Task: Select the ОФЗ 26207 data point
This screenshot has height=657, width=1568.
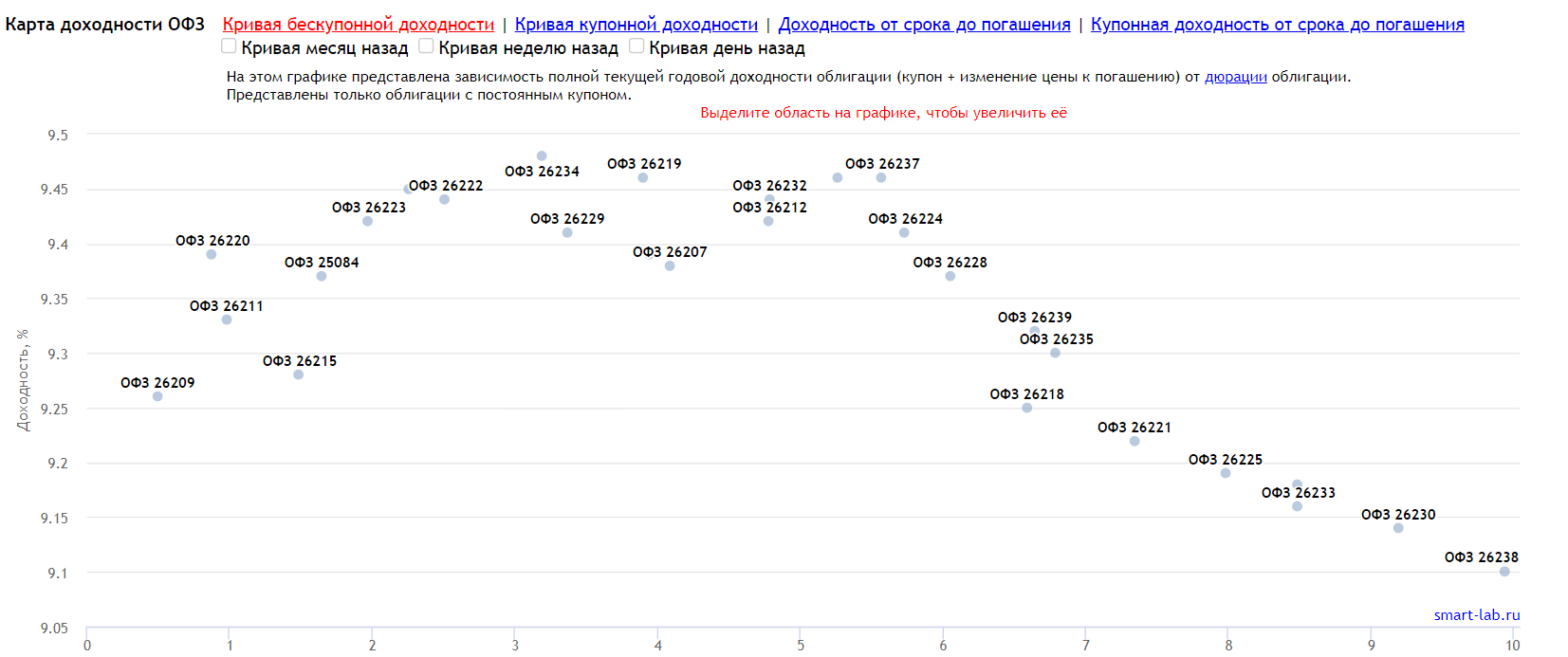Action: (670, 265)
